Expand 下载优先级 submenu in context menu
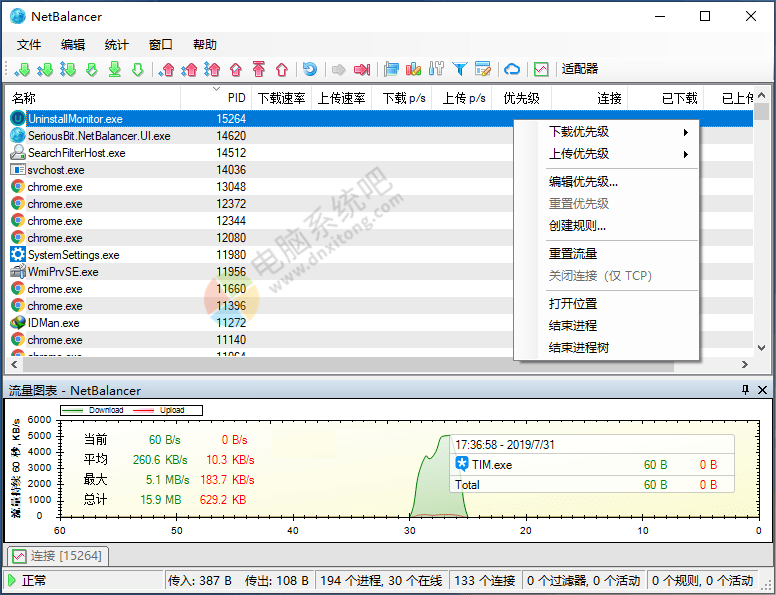 tap(606, 132)
